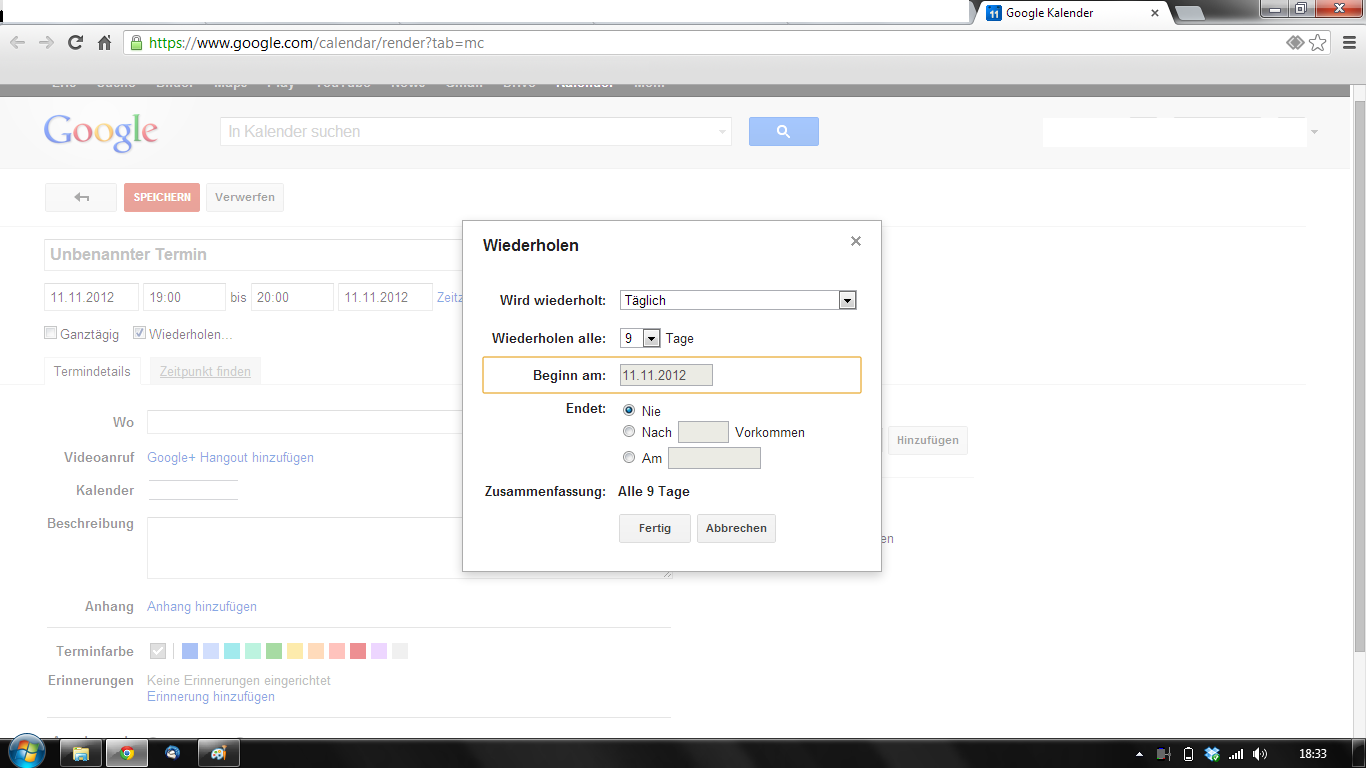Open the Chrome menu hamburger icon
Screen dimensions: 1366x768
pyautogui.click(x=1347, y=43)
